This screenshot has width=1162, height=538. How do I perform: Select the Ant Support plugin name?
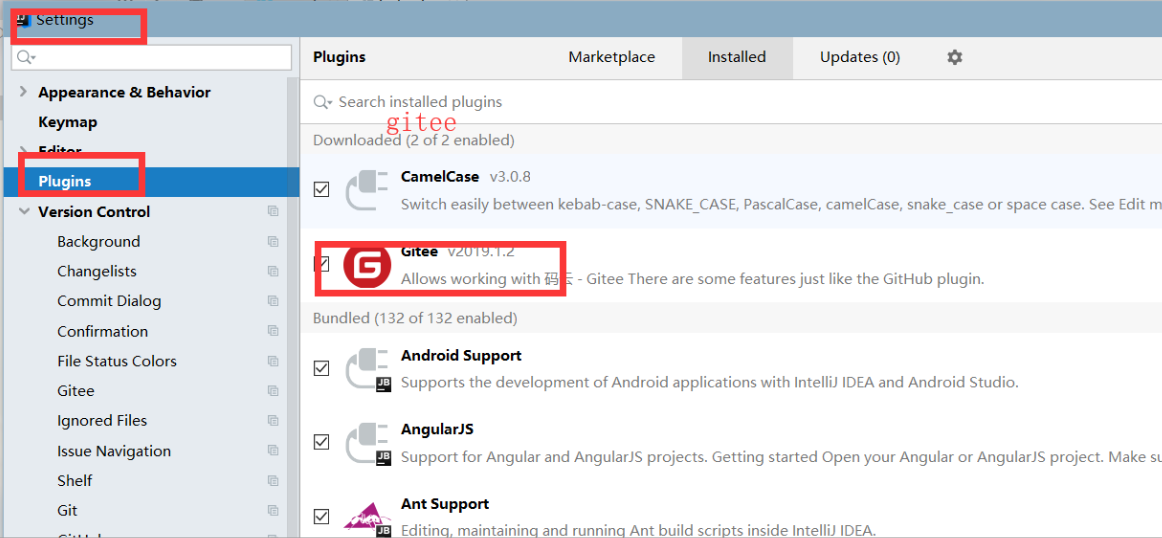(x=445, y=504)
